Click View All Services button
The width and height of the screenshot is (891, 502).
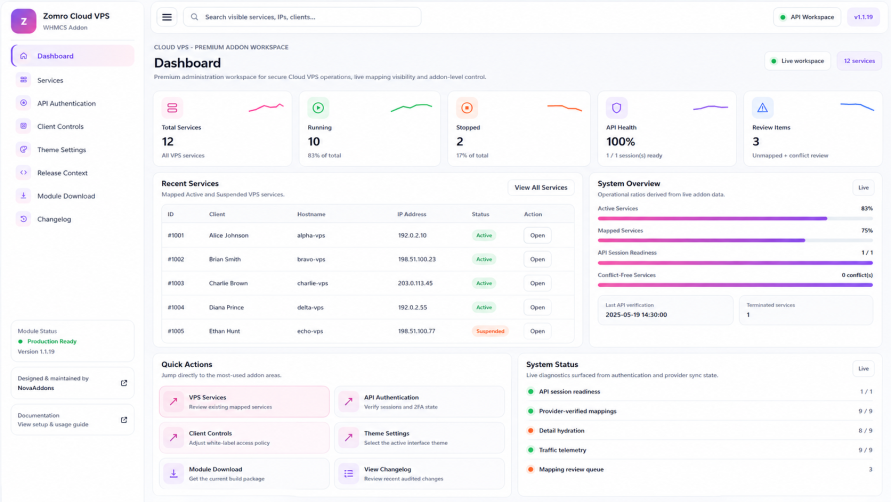541,188
